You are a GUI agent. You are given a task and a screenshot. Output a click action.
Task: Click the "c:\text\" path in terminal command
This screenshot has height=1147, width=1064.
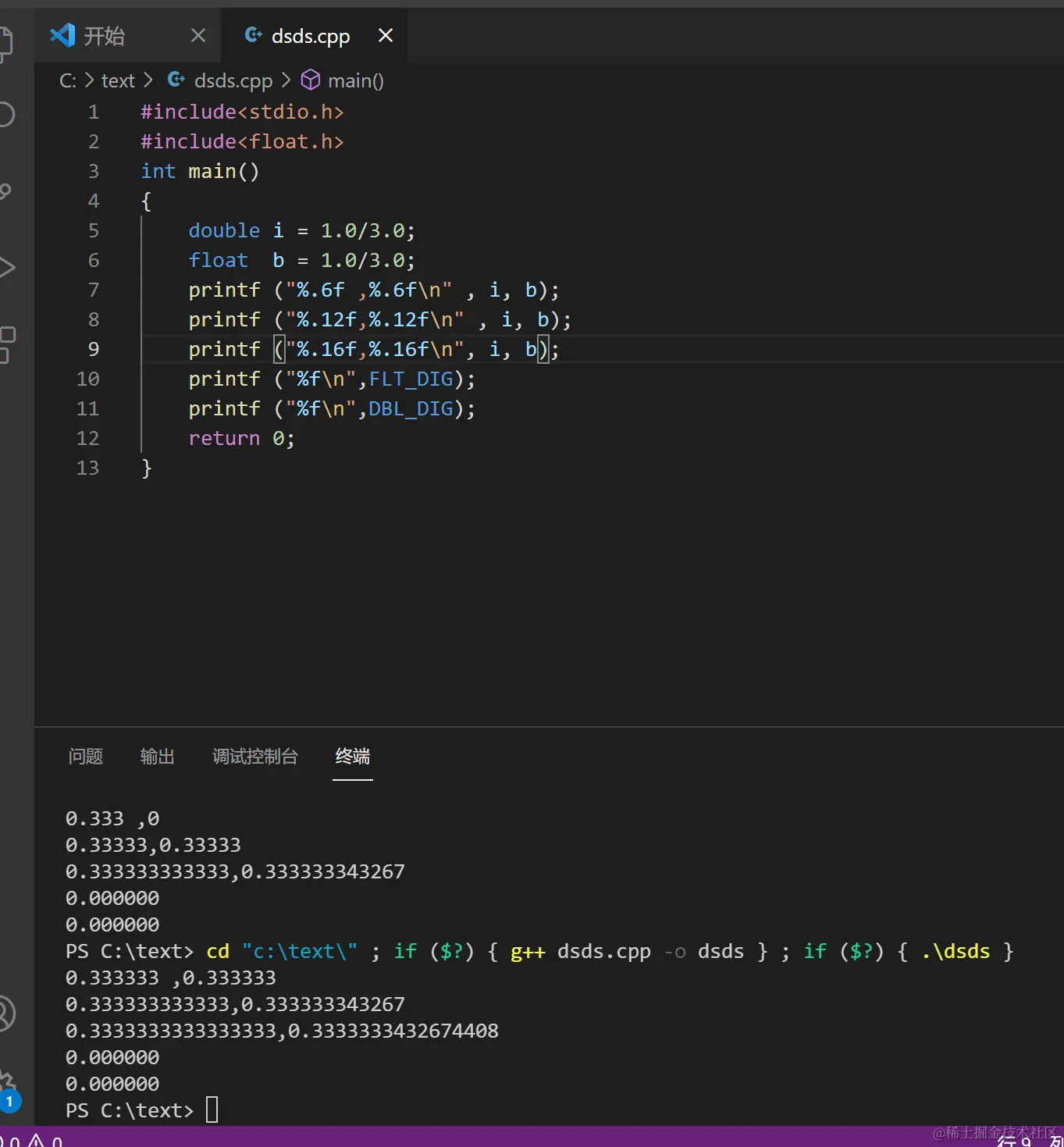(300, 951)
